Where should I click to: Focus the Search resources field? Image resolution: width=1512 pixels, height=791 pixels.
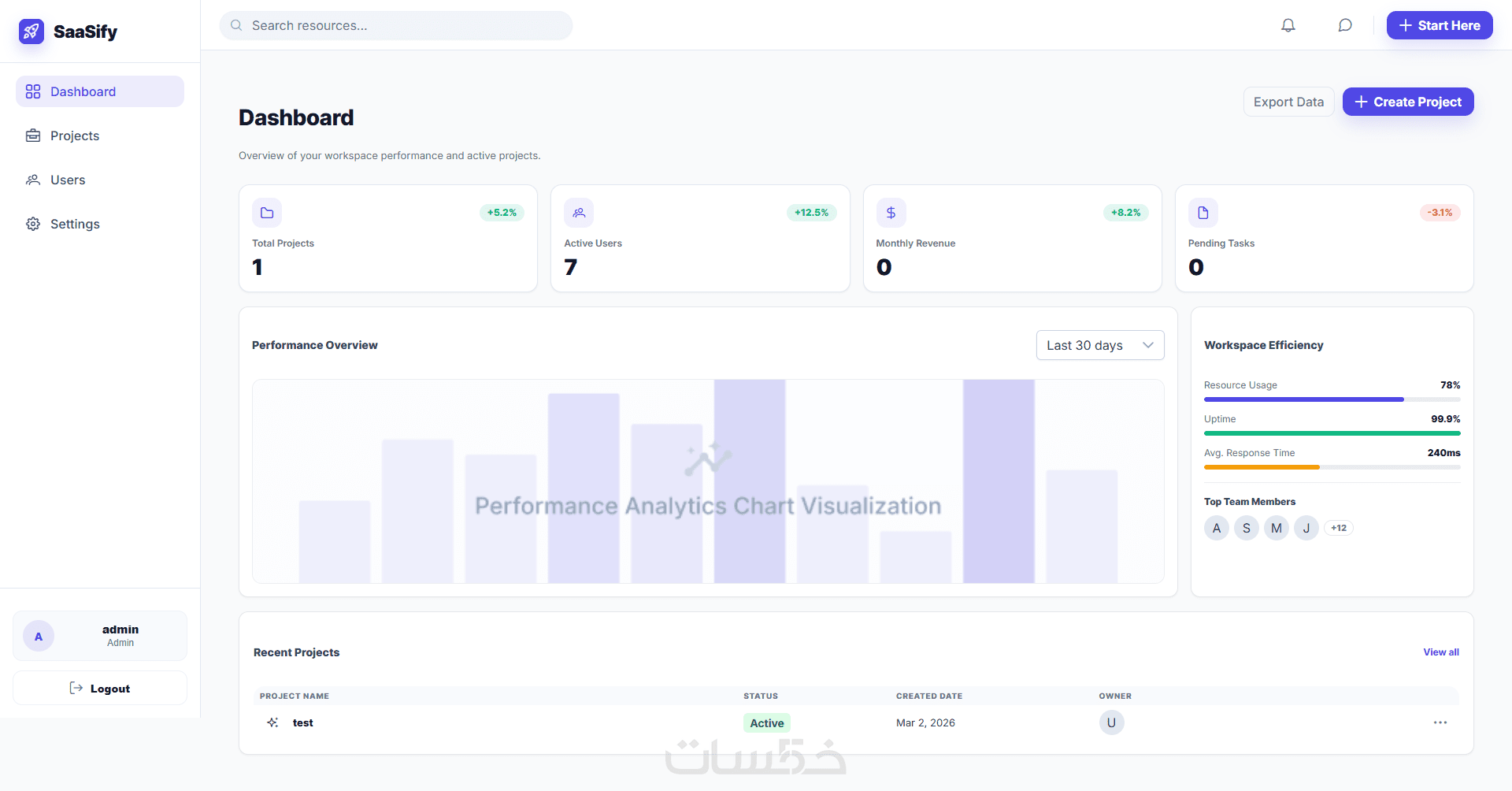tap(396, 25)
